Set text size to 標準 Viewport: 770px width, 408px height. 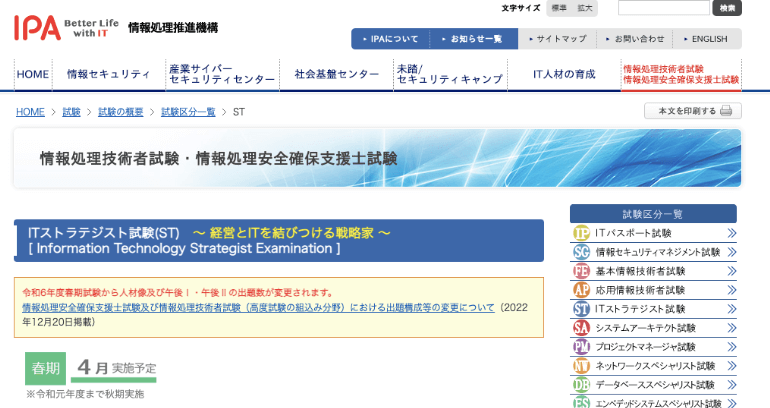pos(559,8)
